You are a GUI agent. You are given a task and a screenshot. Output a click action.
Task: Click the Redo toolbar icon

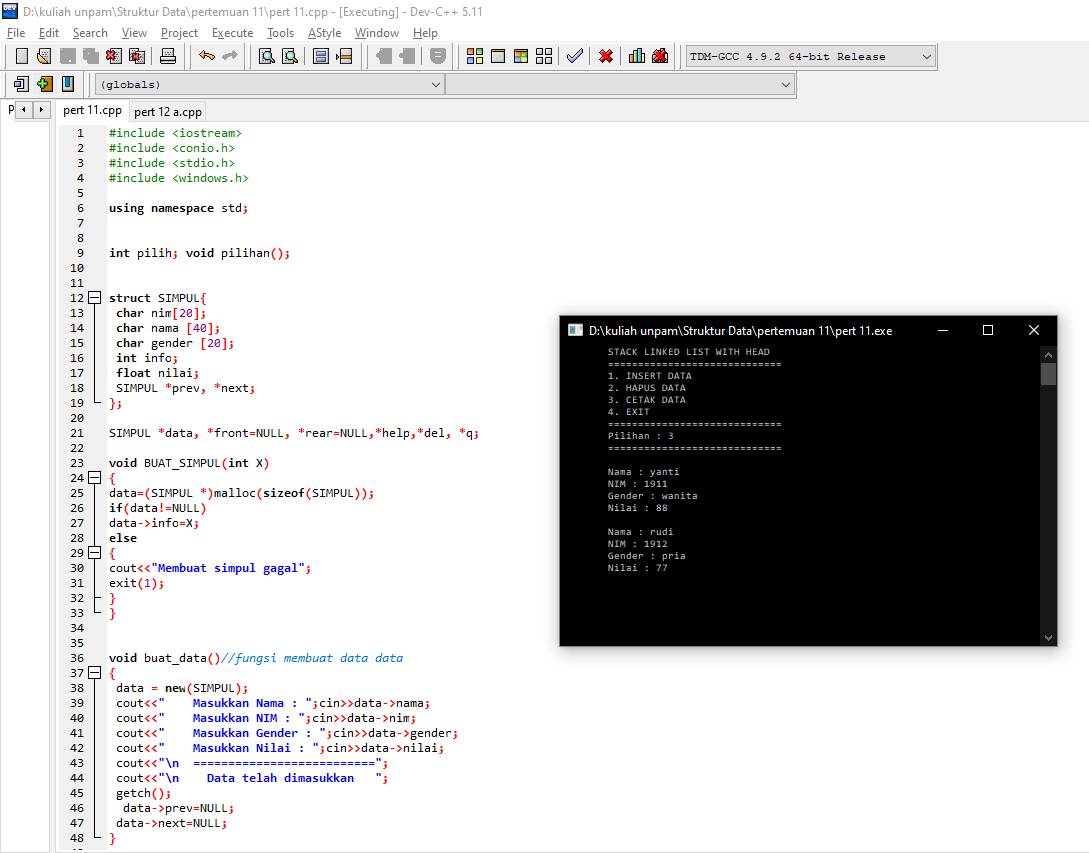point(230,56)
